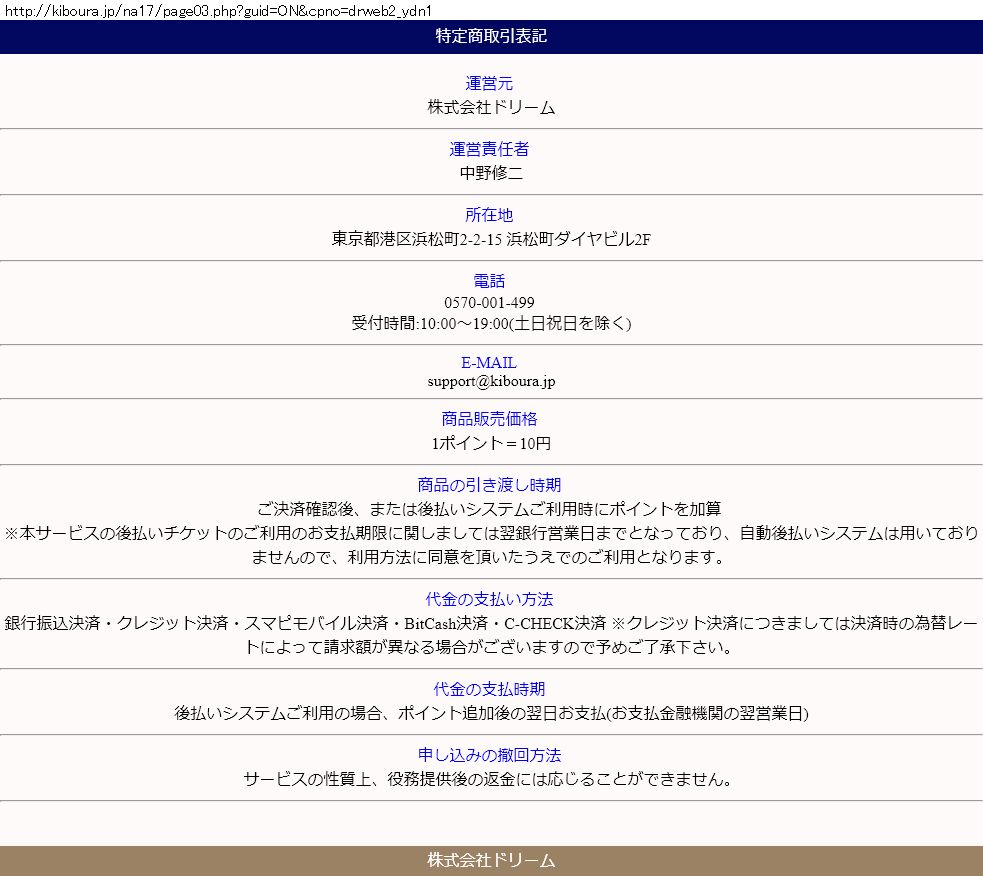Viewport: 983px width, 876px height.
Task: Select the E-MAIL heading
Action: coord(490,363)
